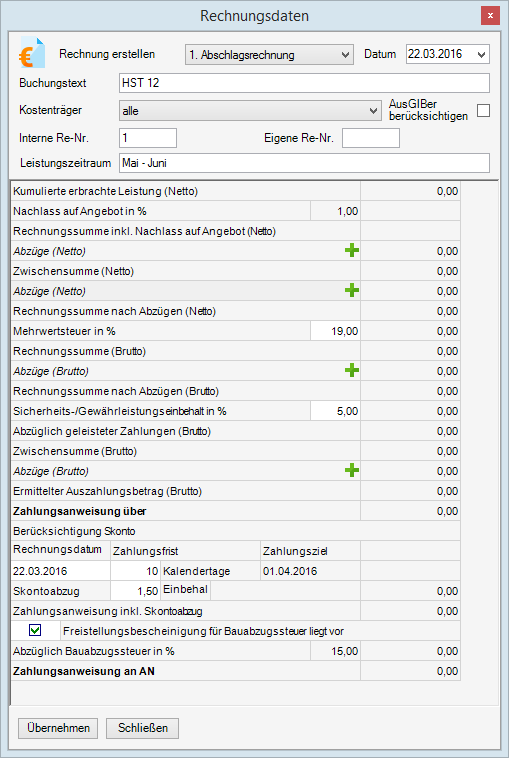This screenshot has width=509, height=758.
Task: Click 'Kalendertage' label
Action: point(196,571)
